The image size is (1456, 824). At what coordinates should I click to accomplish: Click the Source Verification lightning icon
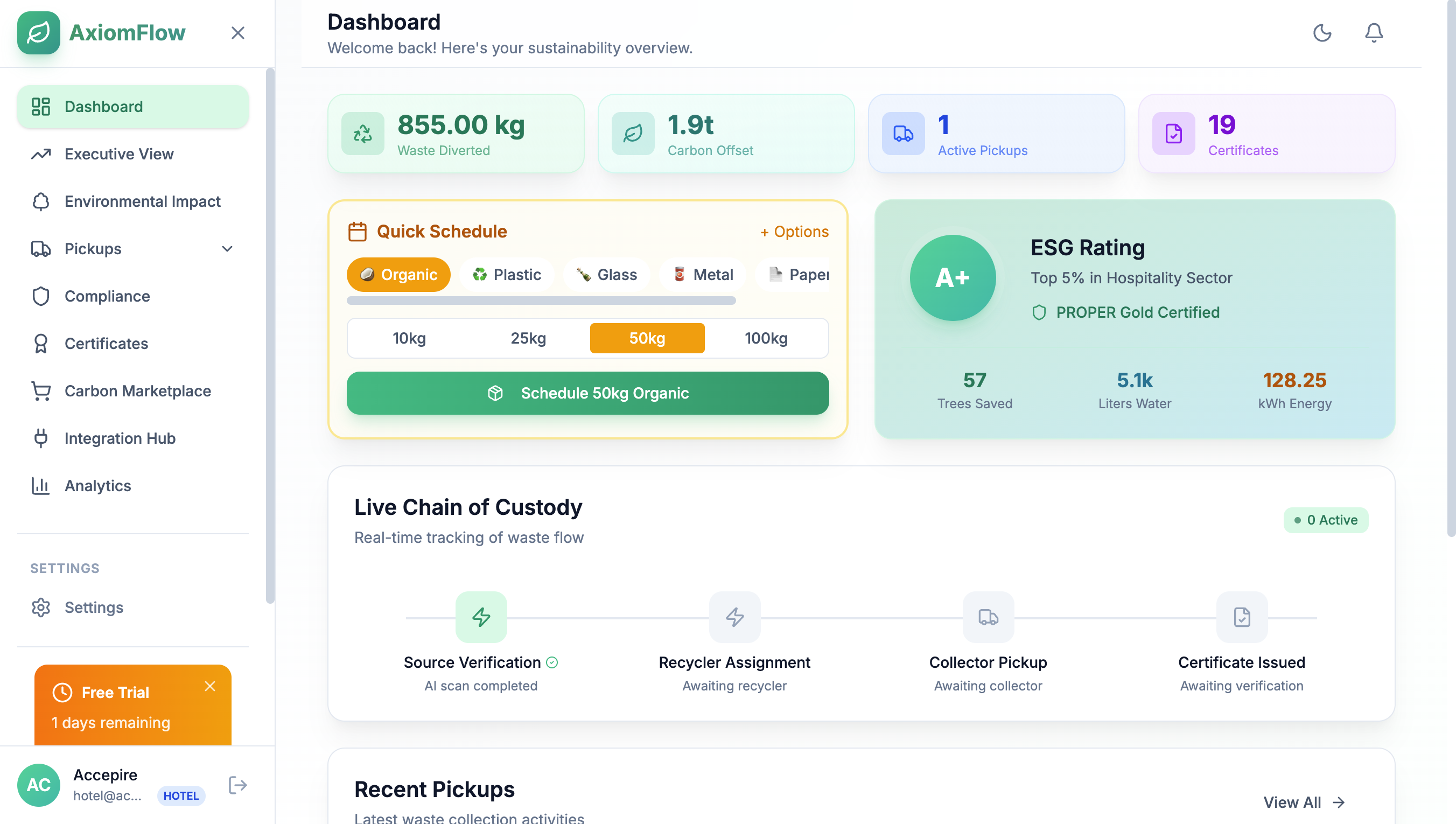[481, 617]
